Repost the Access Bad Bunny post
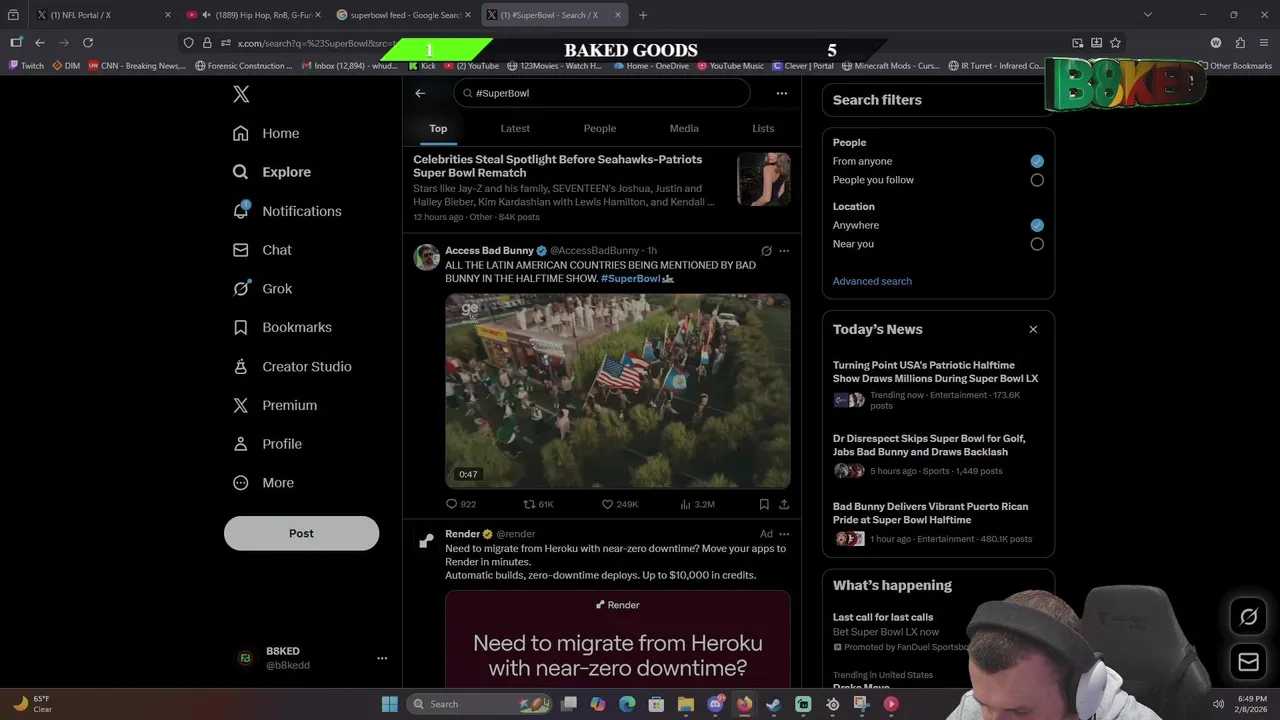Viewport: 1280px width, 720px height. pos(538,504)
